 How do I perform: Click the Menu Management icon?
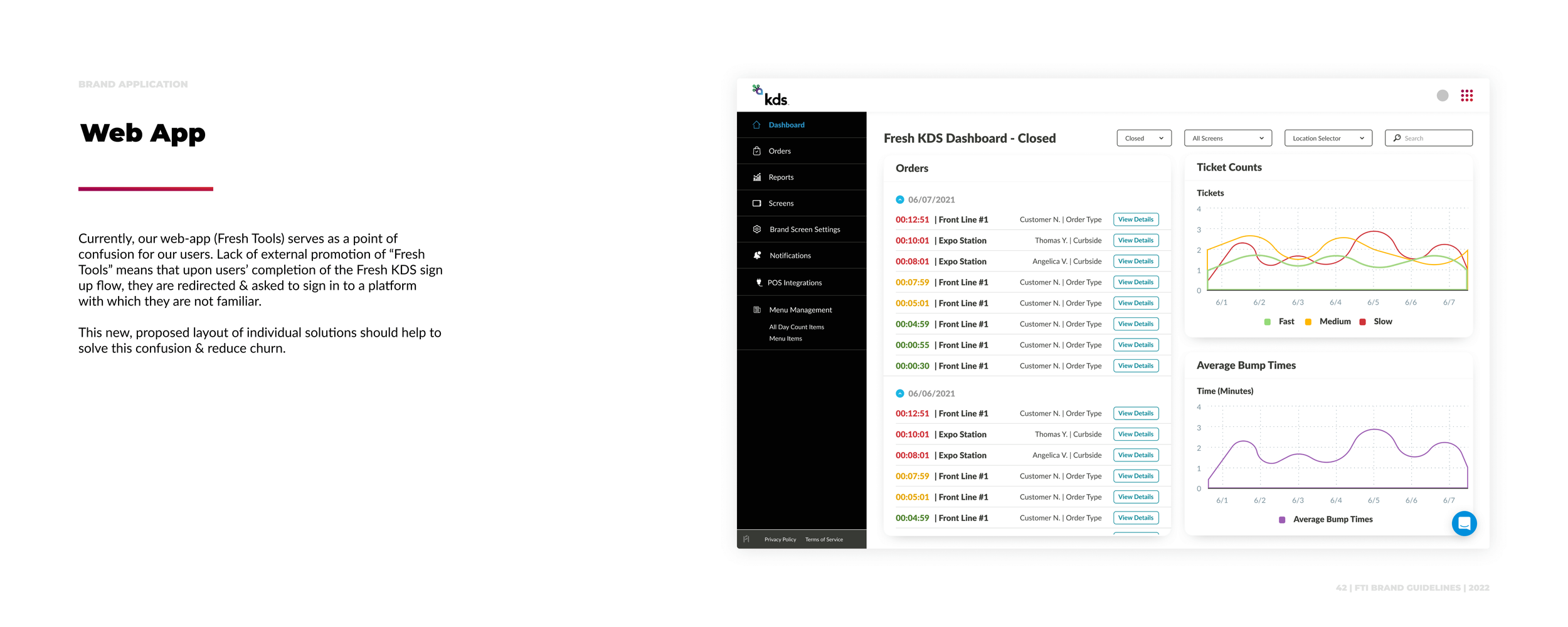(x=757, y=310)
